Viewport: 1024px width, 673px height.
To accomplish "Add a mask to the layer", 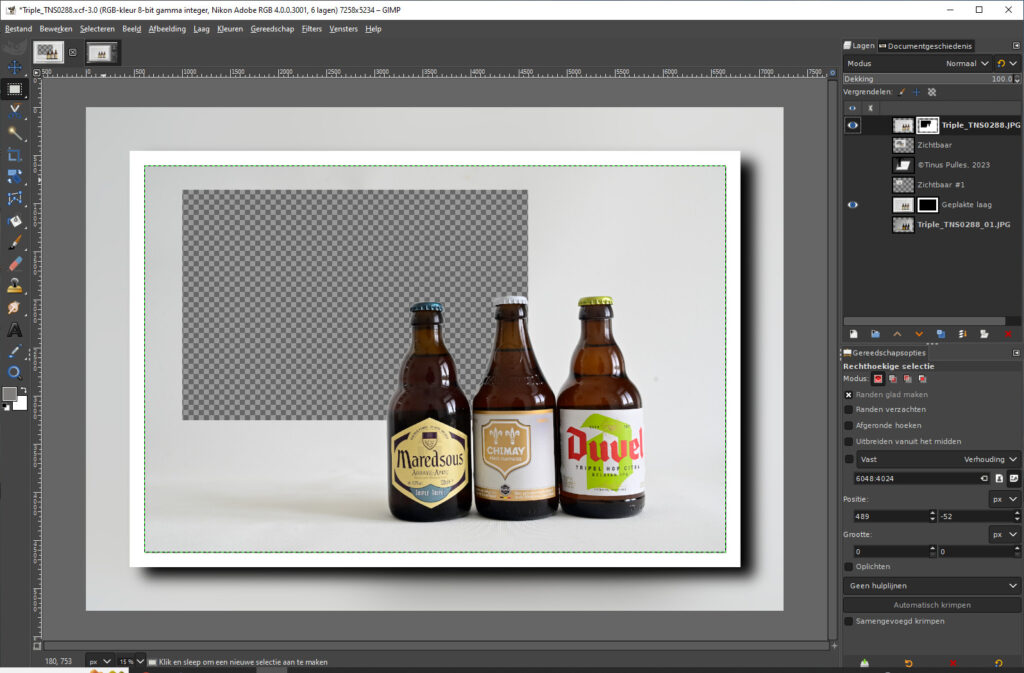I will (x=984, y=334).
